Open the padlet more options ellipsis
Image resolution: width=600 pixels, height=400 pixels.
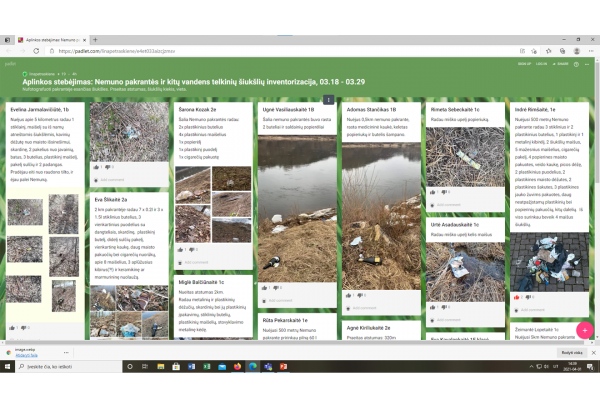pos(587,64)
